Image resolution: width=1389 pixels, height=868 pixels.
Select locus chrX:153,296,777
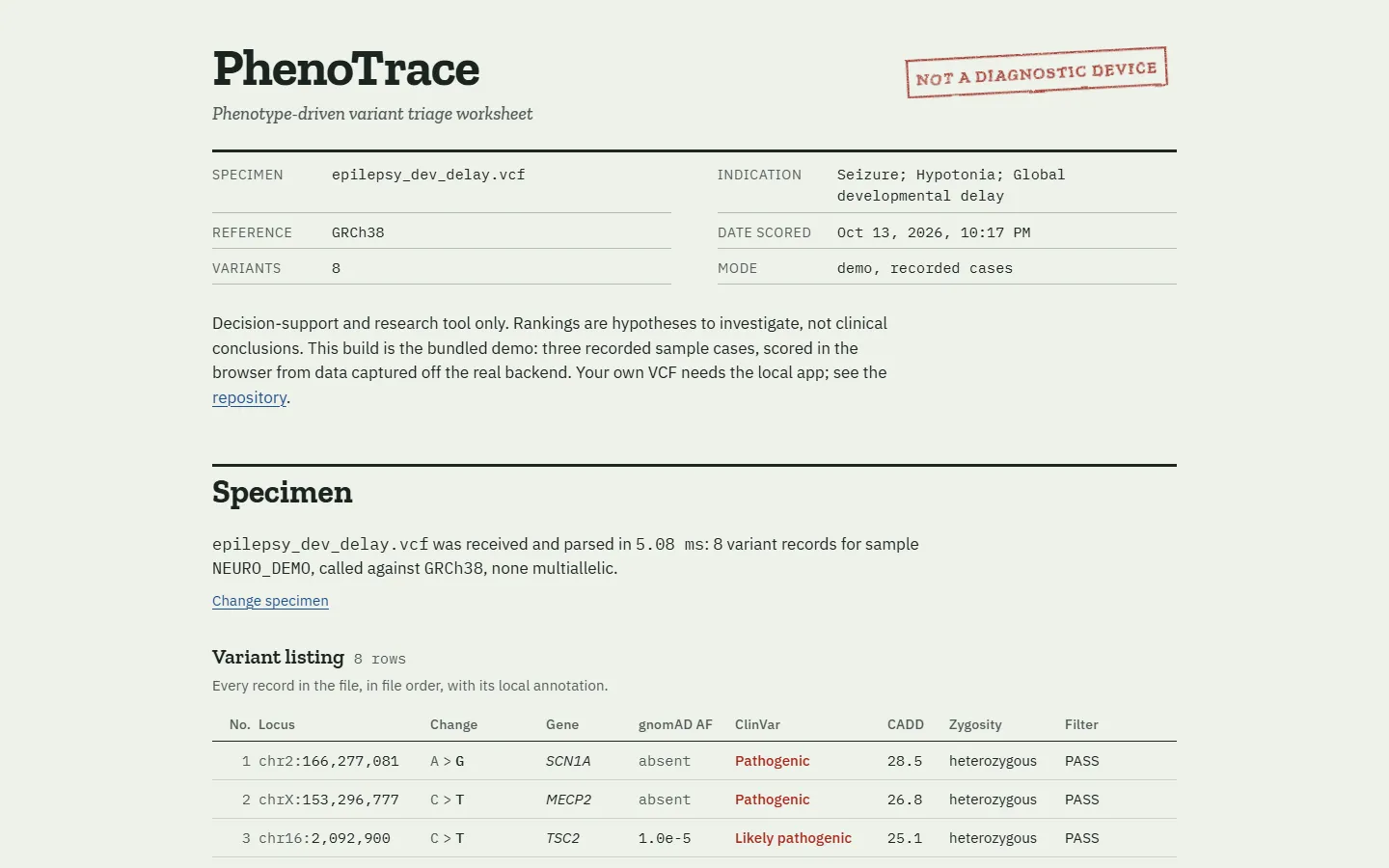[x=329, y=800]
